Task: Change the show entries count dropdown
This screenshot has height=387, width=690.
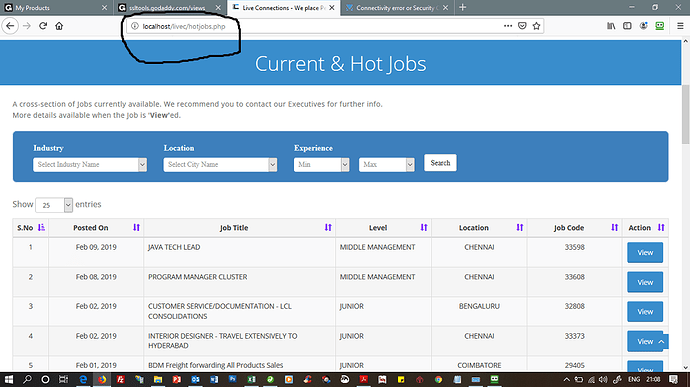Action: (54, 205)
